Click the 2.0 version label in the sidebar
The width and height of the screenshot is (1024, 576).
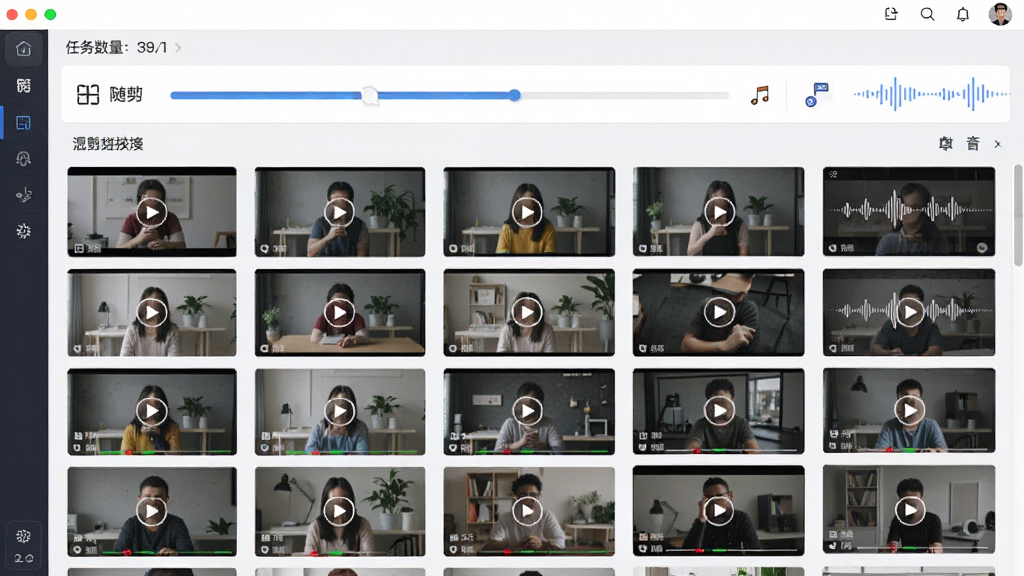tap(24, 558)
